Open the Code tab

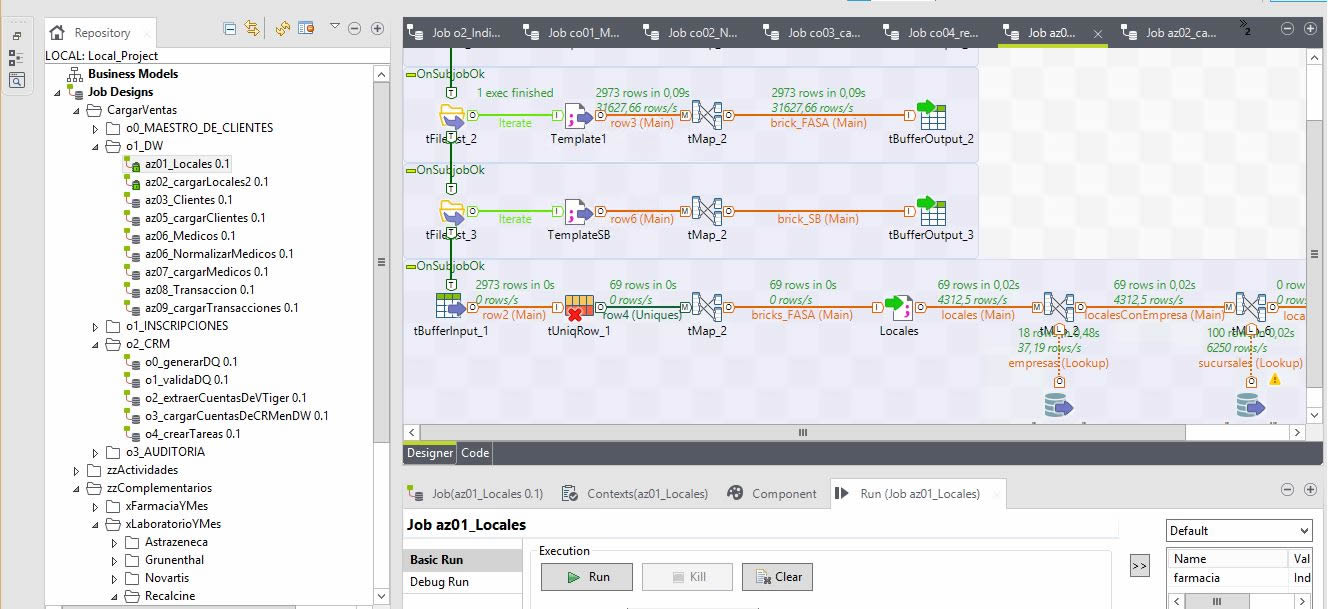pyautogui.click(x=475, y=453)
